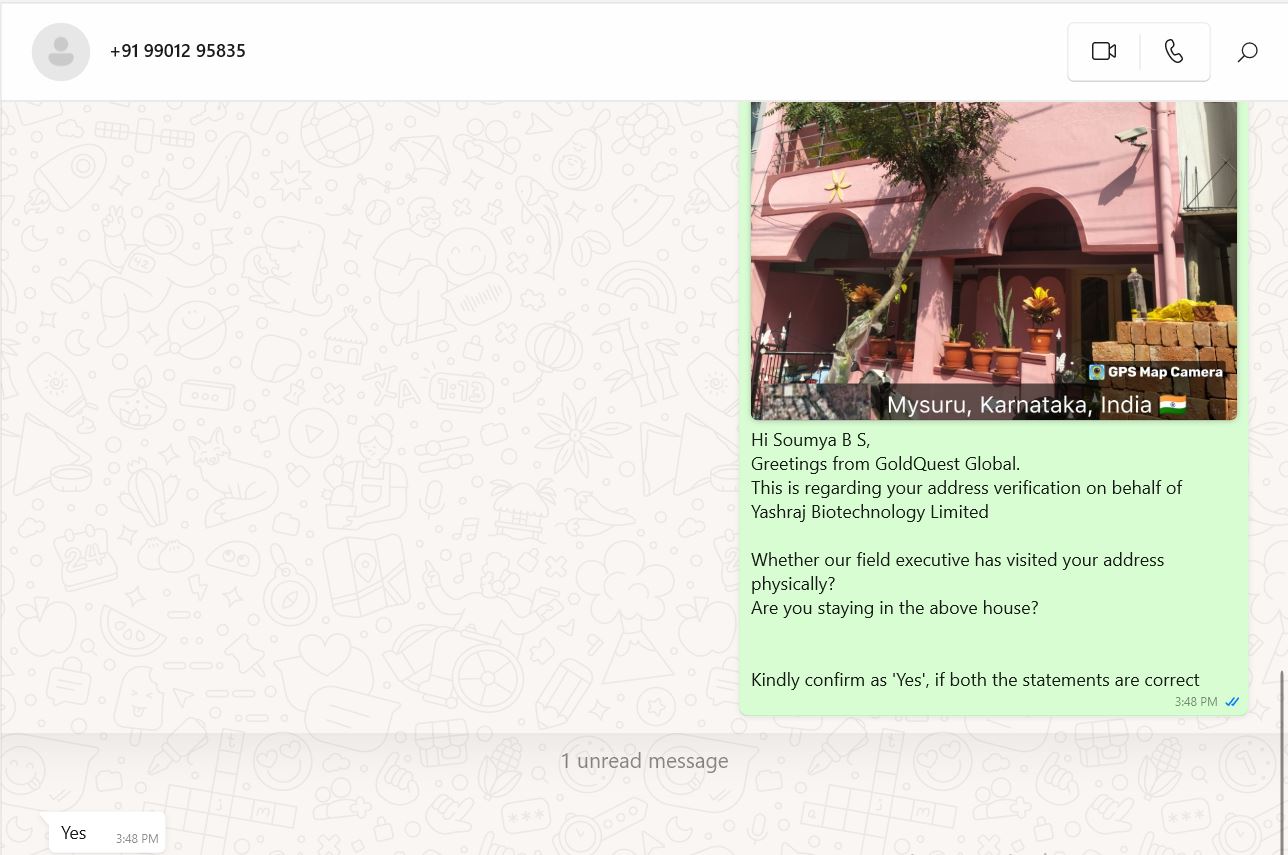Click the chat's vertical scrollbar thumb

click(x=1282, y=760)
